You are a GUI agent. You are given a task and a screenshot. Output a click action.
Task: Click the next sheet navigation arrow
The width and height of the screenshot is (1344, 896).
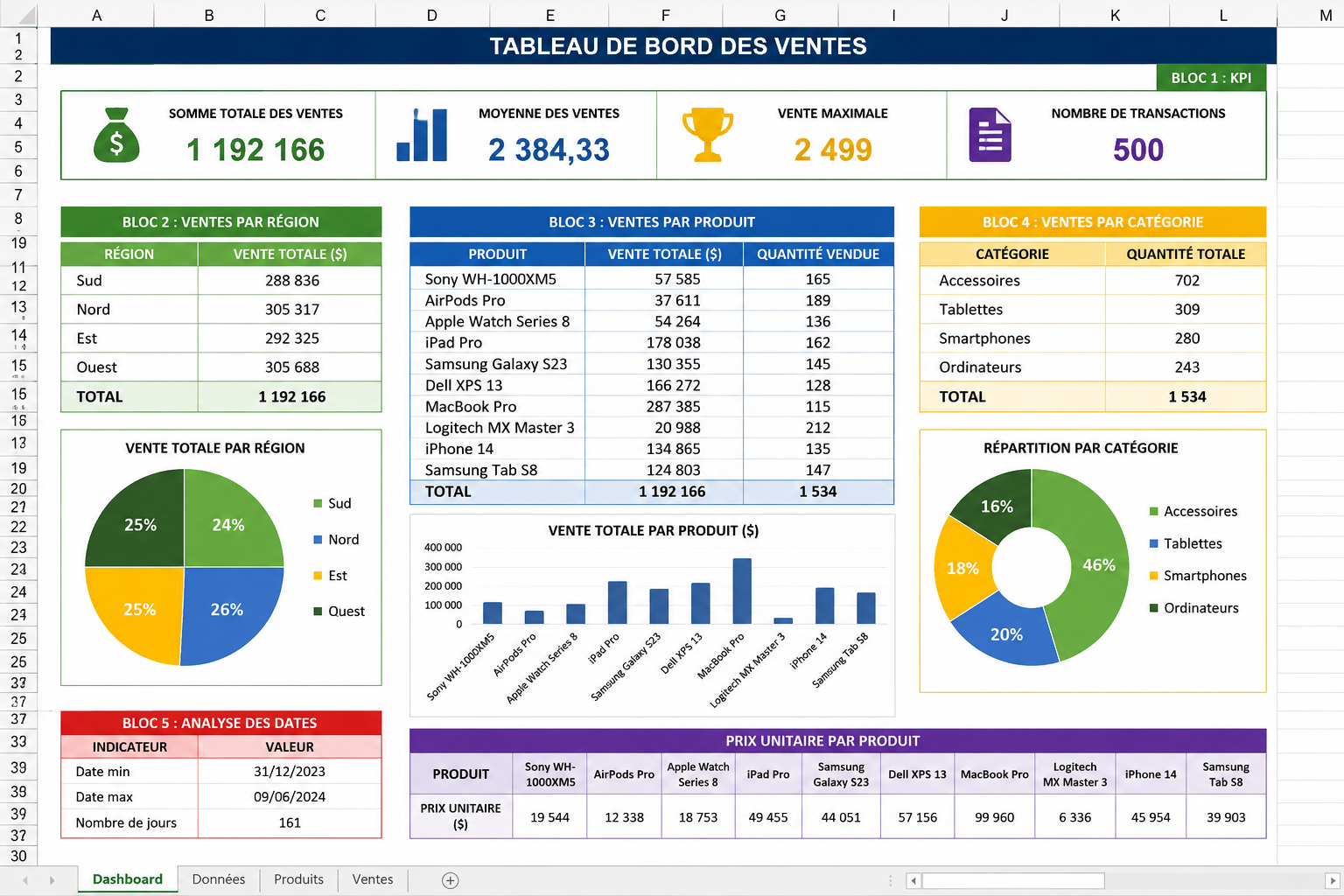point(52,880)
